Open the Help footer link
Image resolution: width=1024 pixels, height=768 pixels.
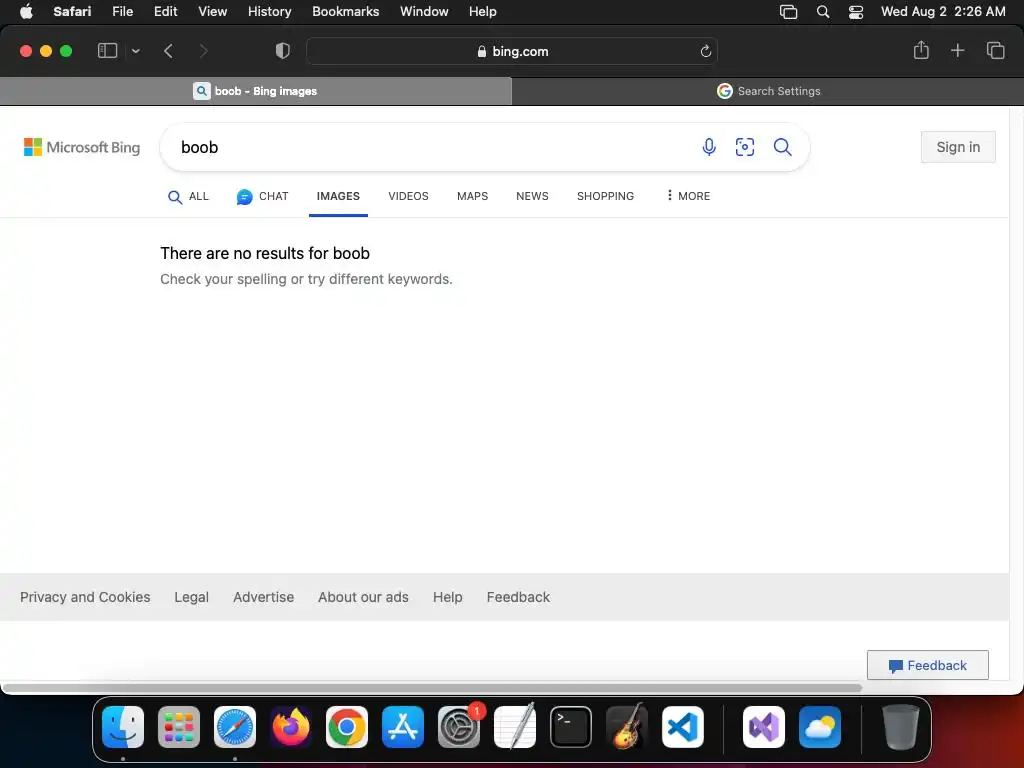click(447, 597)
